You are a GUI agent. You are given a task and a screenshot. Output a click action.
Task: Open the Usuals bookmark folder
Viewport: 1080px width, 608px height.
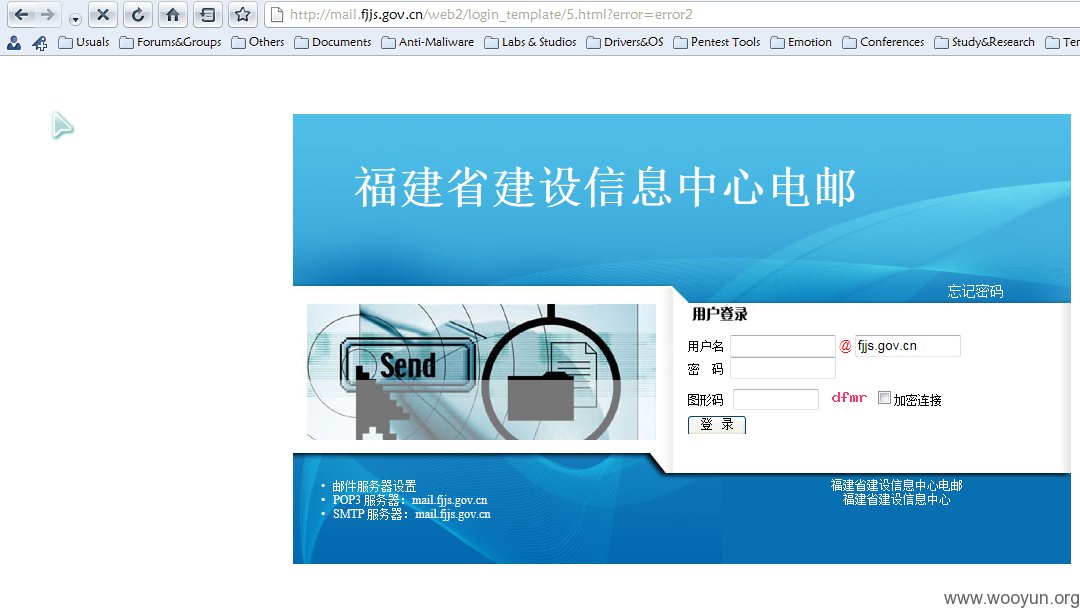[x=84, y=42]
